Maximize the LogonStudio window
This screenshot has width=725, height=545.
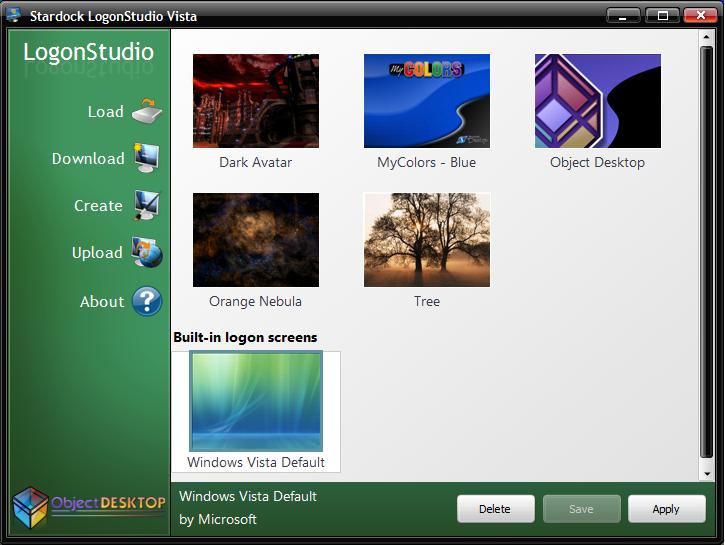[x=663, y=15]
